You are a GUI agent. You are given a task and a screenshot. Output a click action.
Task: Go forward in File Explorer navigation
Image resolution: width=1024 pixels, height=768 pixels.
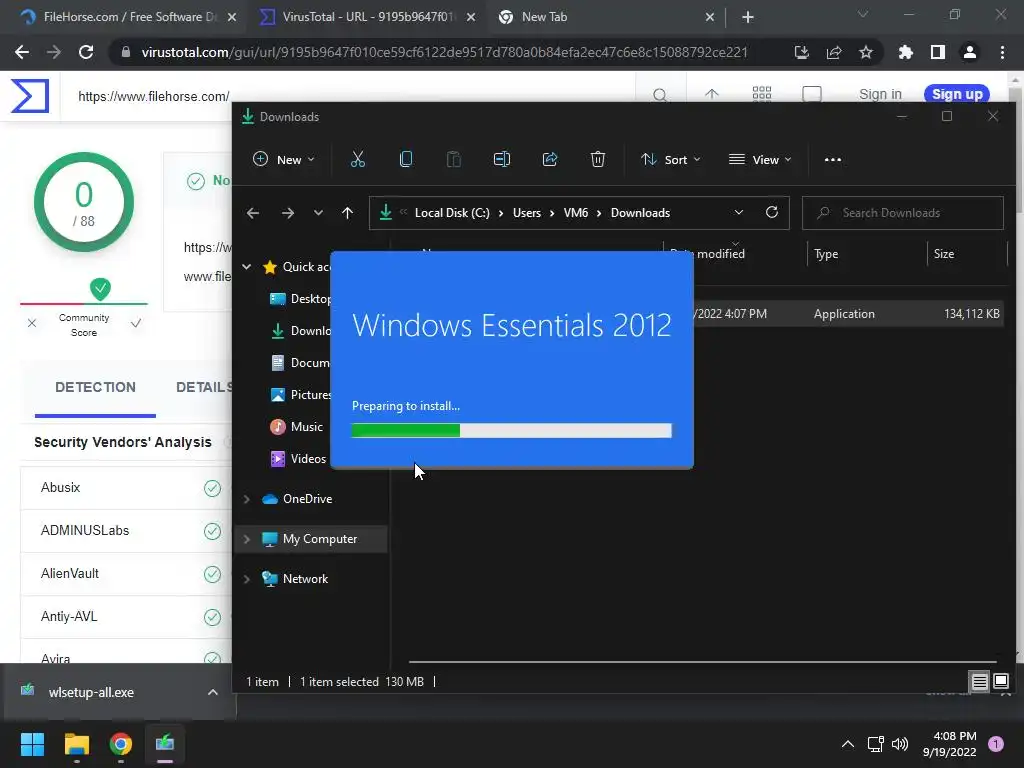pos(287,213)
